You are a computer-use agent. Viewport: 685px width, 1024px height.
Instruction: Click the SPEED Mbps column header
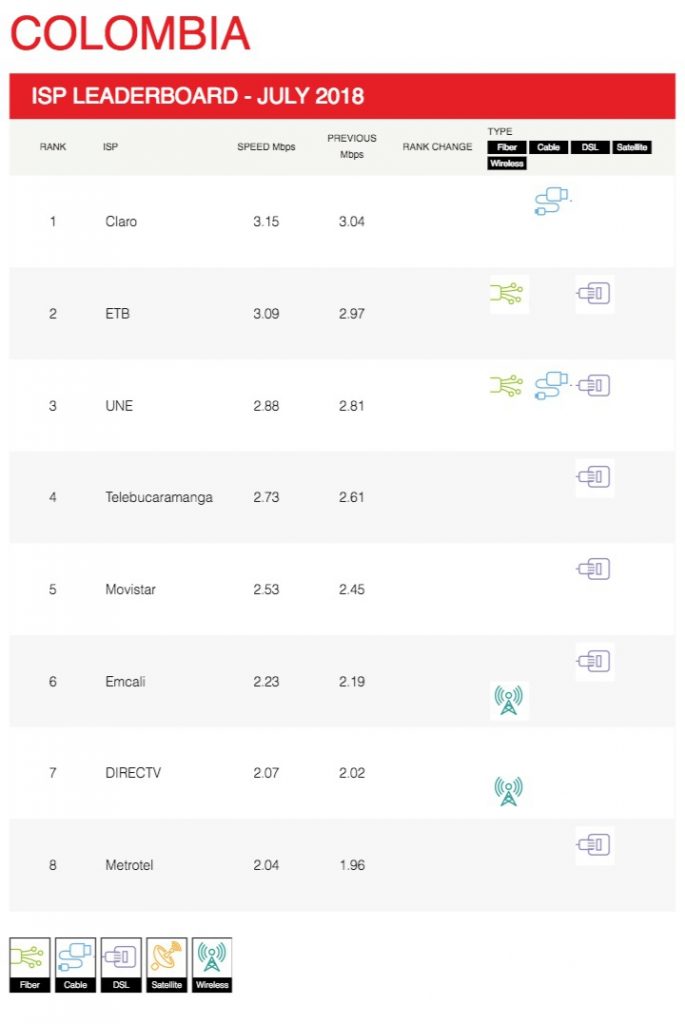[x=266, y=147]
